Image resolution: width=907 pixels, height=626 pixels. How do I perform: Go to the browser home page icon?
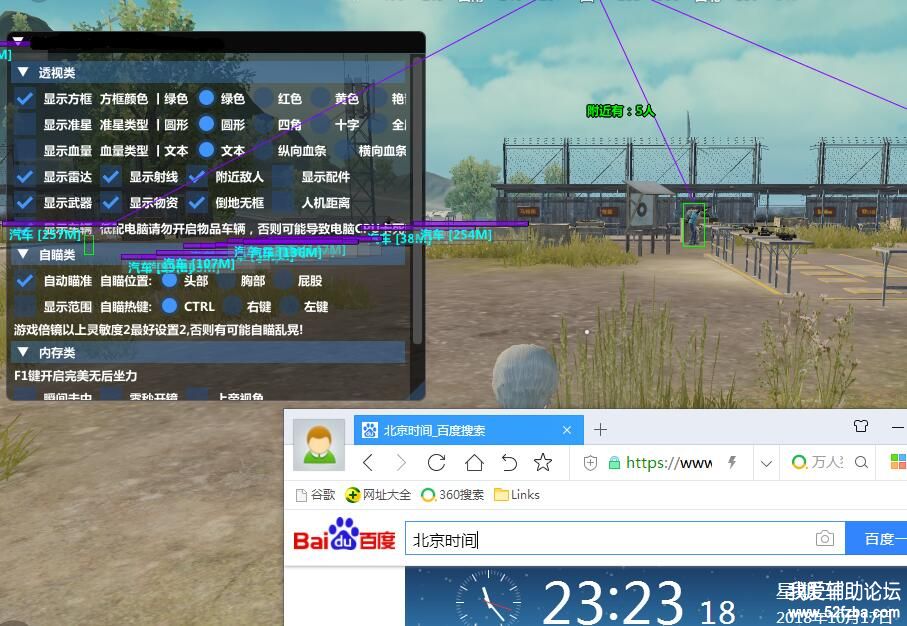473,462
